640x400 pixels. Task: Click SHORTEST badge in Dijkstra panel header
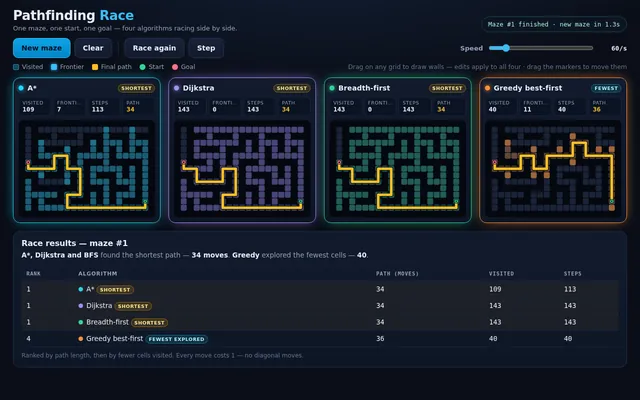[x=292, y=88]
